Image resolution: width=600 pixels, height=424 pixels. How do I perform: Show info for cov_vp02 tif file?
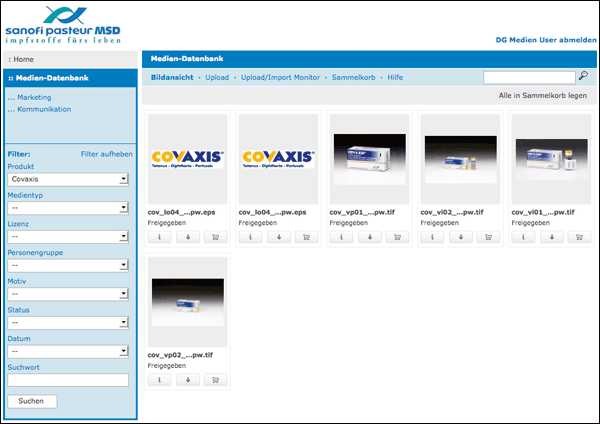click(160, 380)
